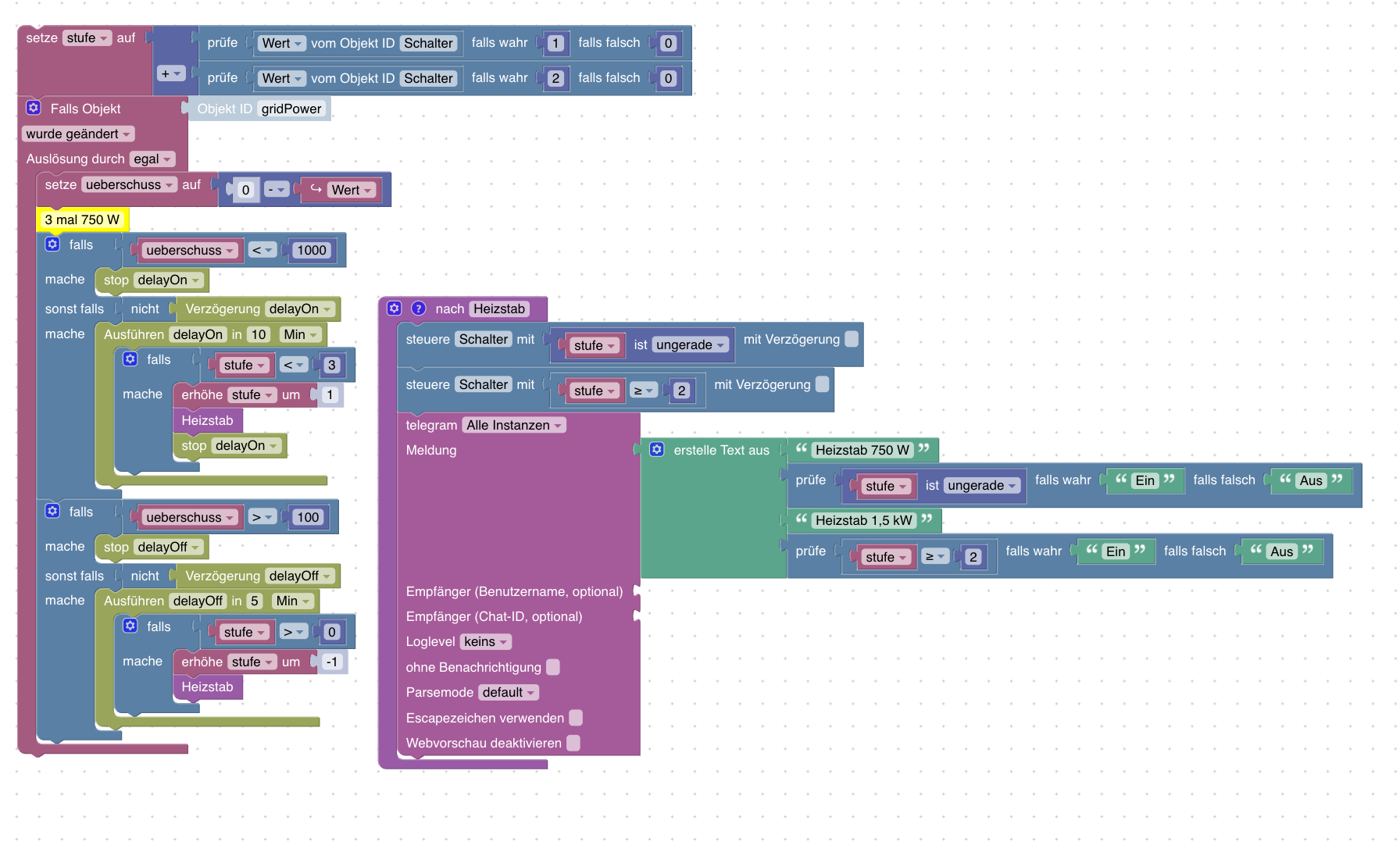Open Min unit dropdown in Ausführen delayOff
The image size is (1400, 842).
293,601
